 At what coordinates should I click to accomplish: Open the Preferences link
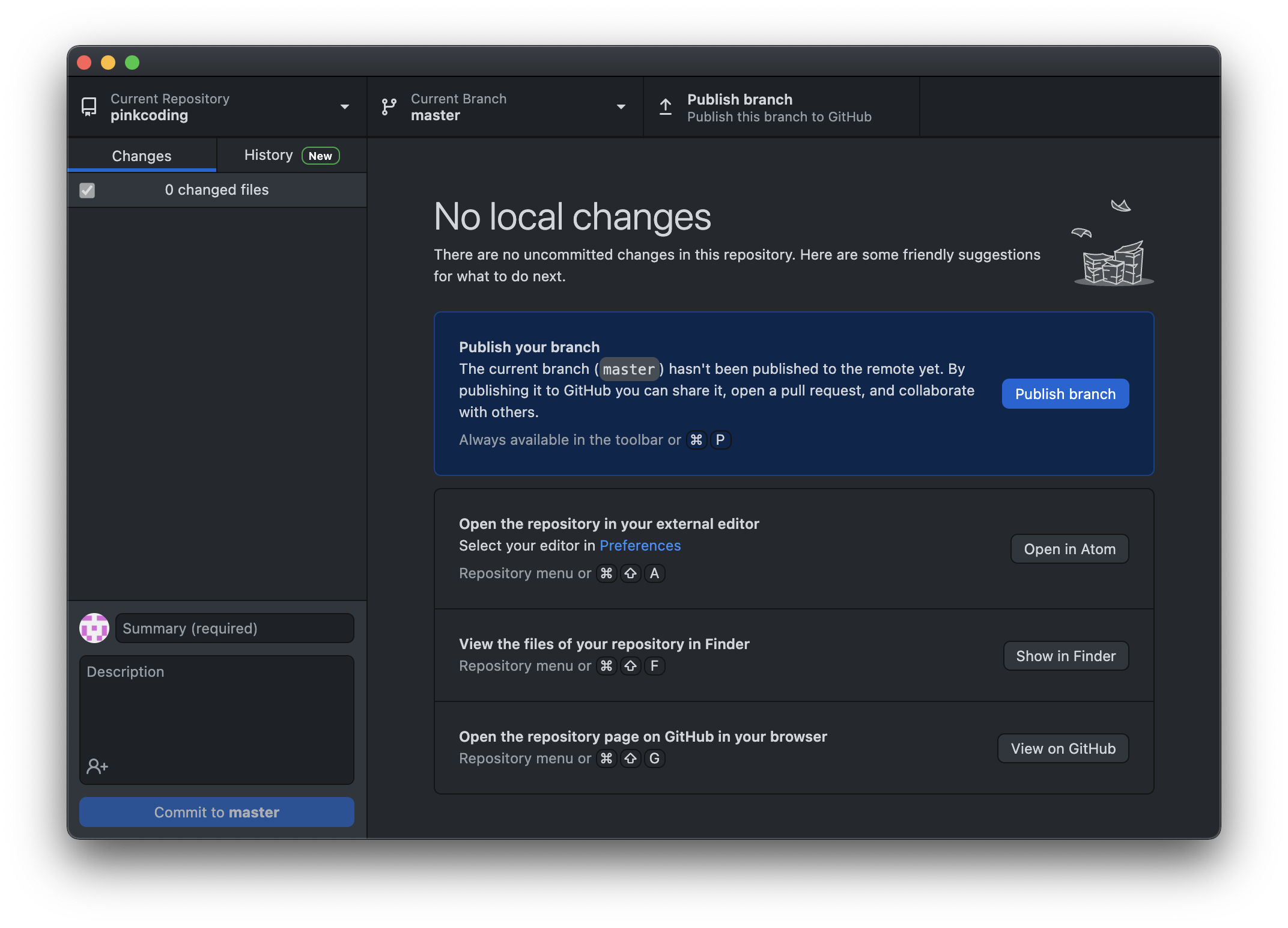[640, 545]
